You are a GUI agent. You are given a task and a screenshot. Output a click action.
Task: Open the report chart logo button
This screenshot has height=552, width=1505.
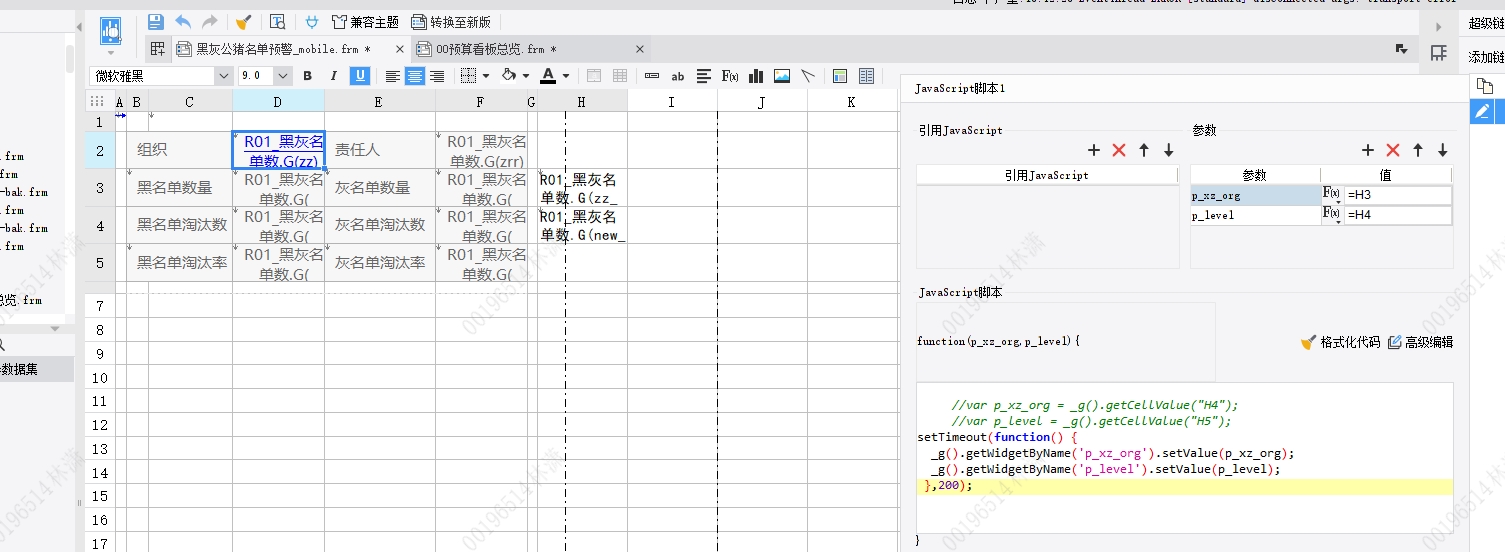110,31
